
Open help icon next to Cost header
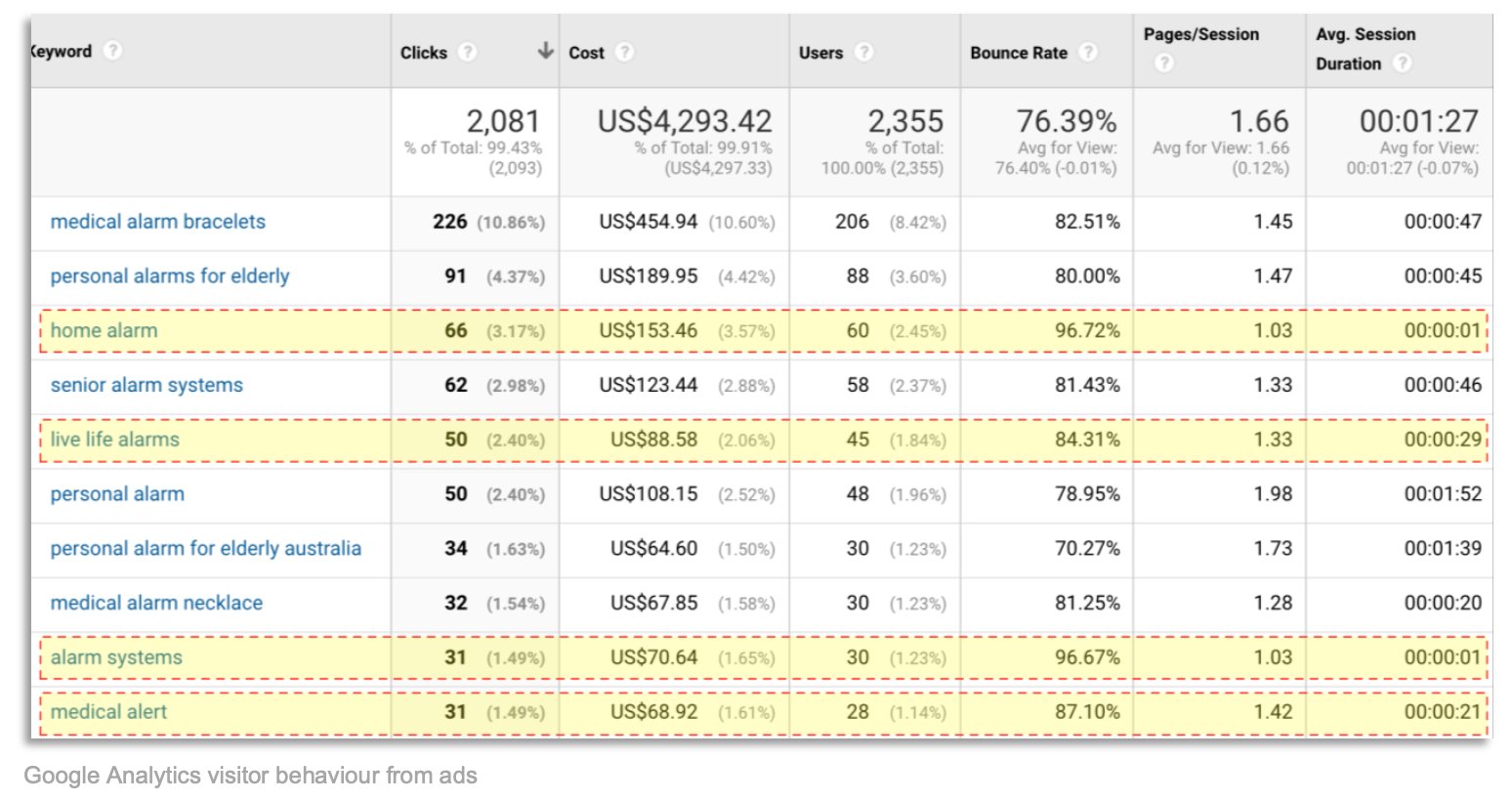pos(625,52)
